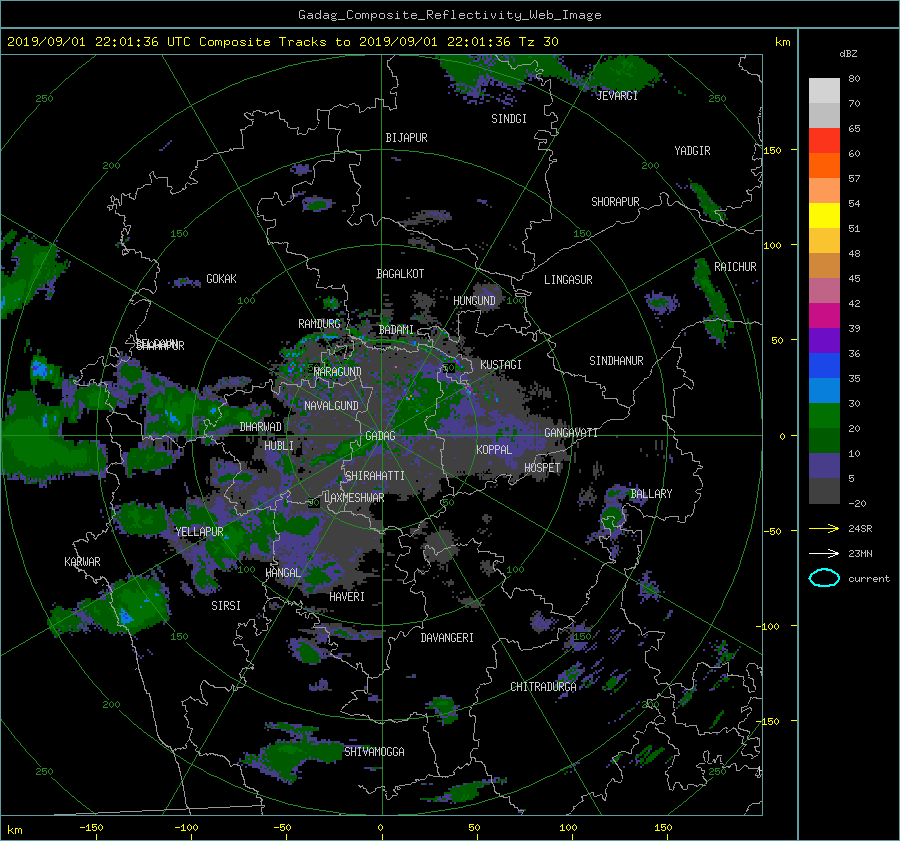The image size is (900, 841).
Task: Click the white 23MN track arrow in legend
Action: pyautogui.click(x=824, y=553)
